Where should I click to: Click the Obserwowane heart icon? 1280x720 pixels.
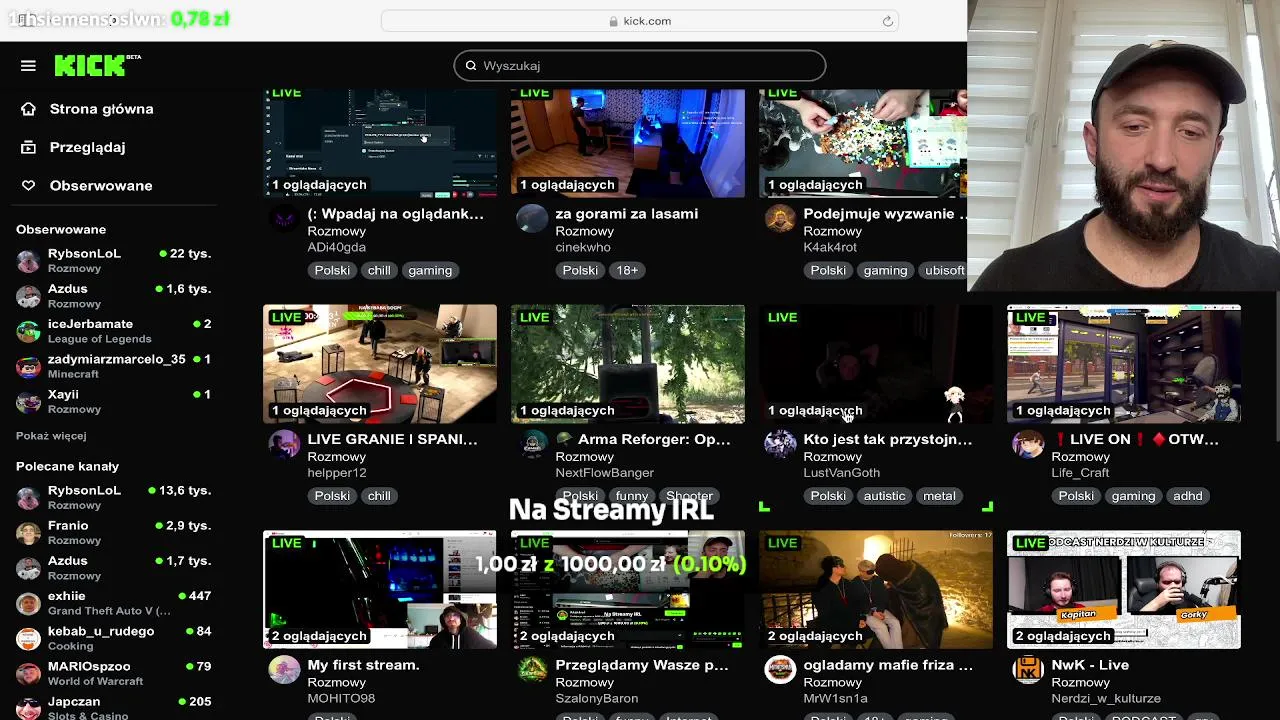click(x=28, y=186)
